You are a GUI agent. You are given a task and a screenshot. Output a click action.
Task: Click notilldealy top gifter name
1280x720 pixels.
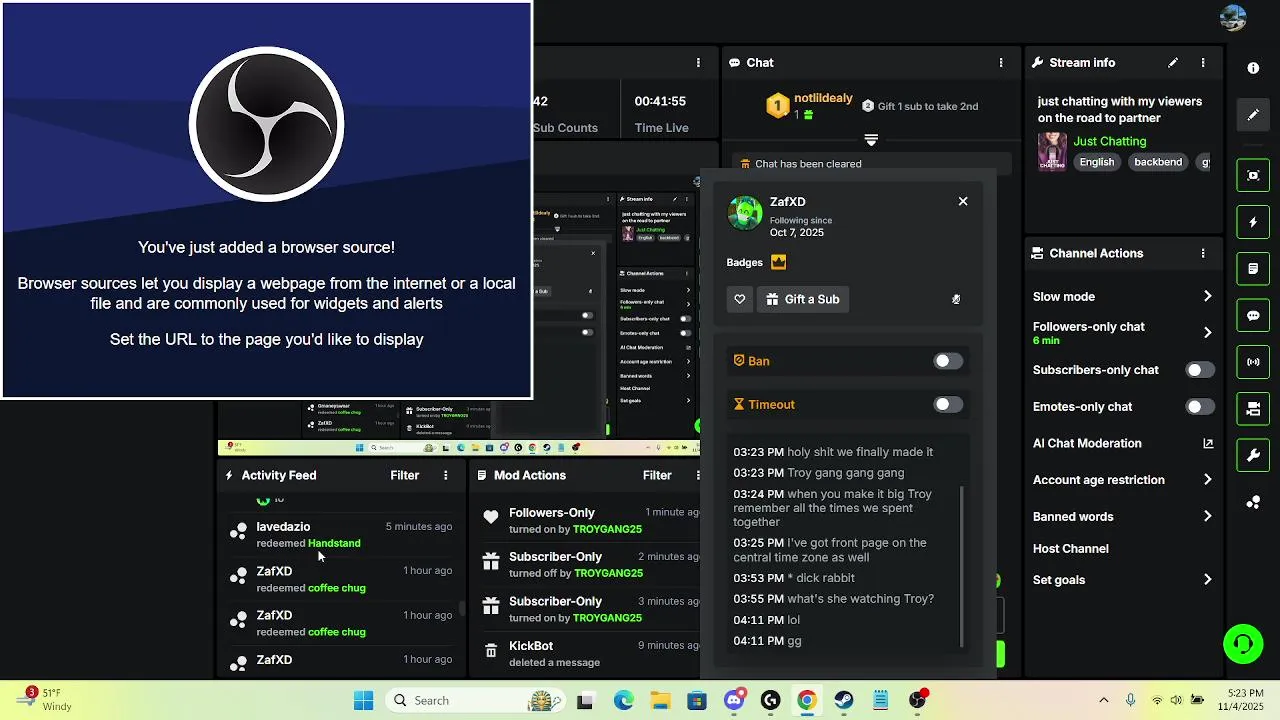tap(823, 98)
